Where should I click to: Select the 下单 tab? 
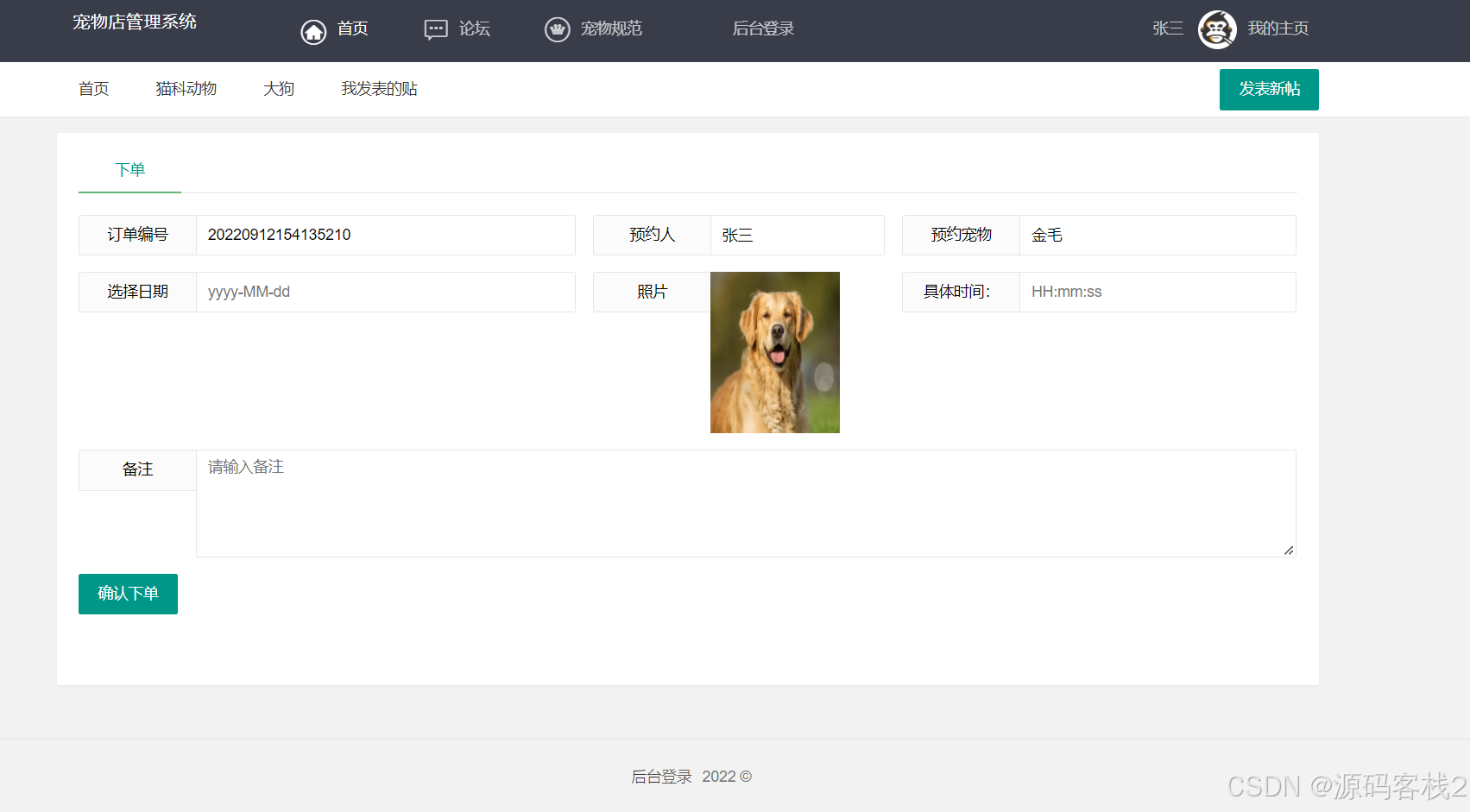(x=129, y=170)
